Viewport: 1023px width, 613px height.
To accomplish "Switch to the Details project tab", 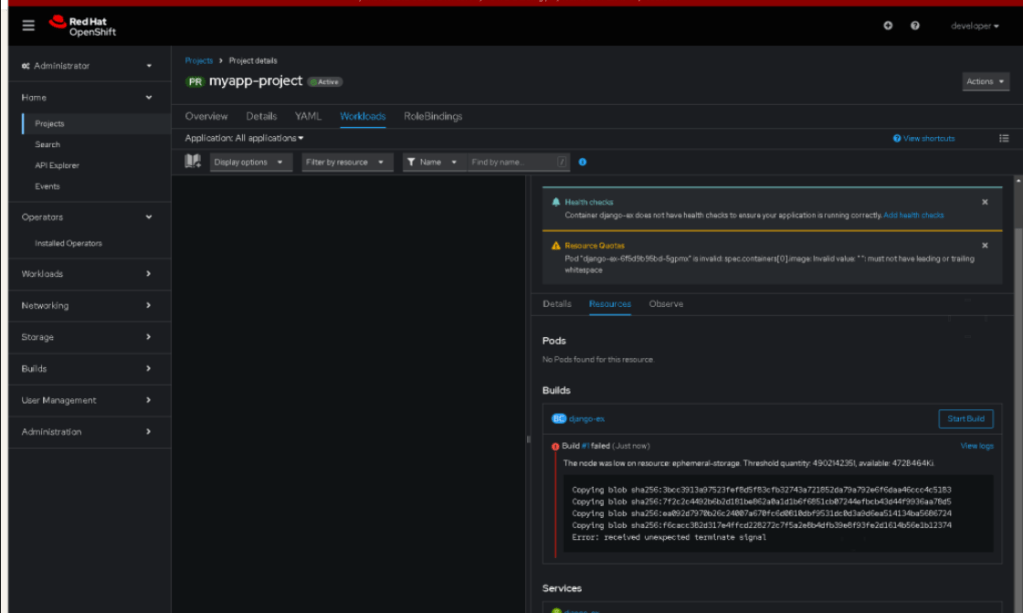I will pos(261,116).
